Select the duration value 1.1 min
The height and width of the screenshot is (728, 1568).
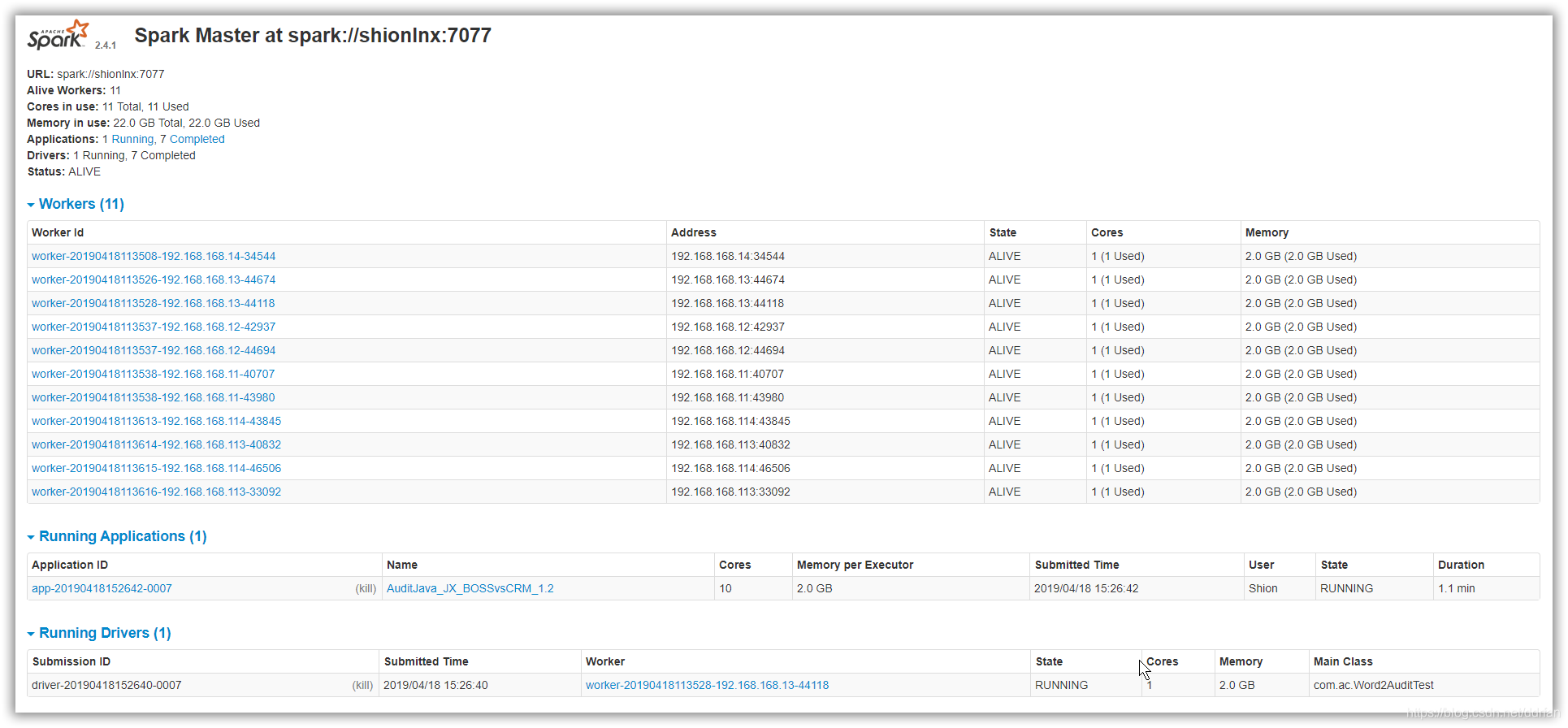pyautogui.click(x=1457, y=588)
